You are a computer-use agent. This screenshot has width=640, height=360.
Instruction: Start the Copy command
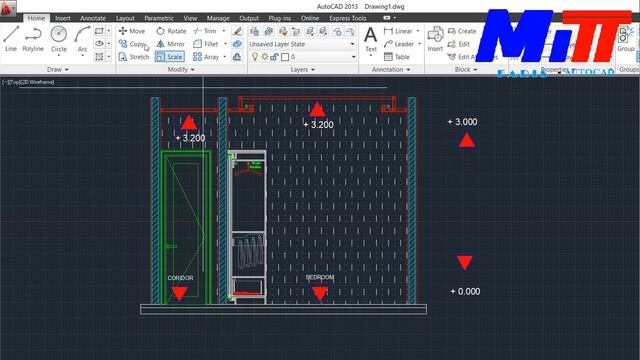[x=132, y=44]
